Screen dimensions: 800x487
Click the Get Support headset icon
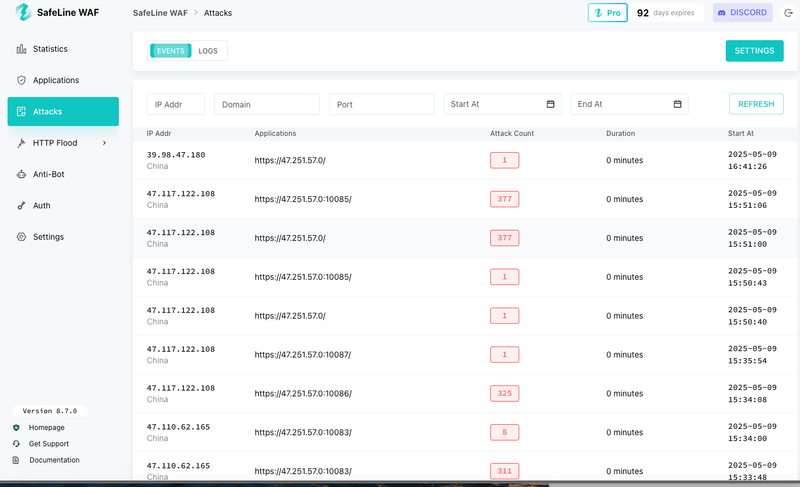pyautogui.click(x=16, y=444)
